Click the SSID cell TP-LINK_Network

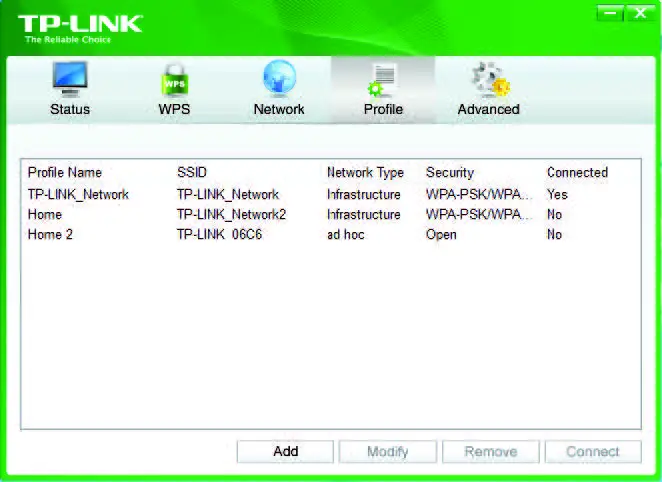tap(228, 194)
